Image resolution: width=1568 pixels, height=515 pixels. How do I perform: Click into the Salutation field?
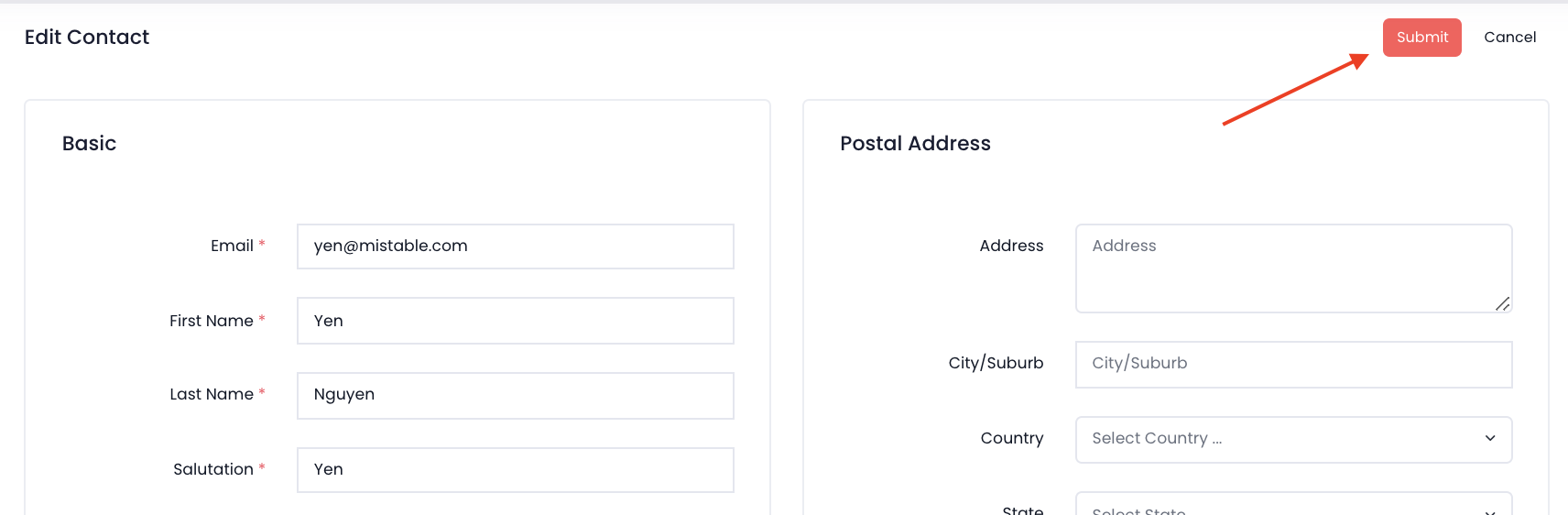tap(515, 469)
